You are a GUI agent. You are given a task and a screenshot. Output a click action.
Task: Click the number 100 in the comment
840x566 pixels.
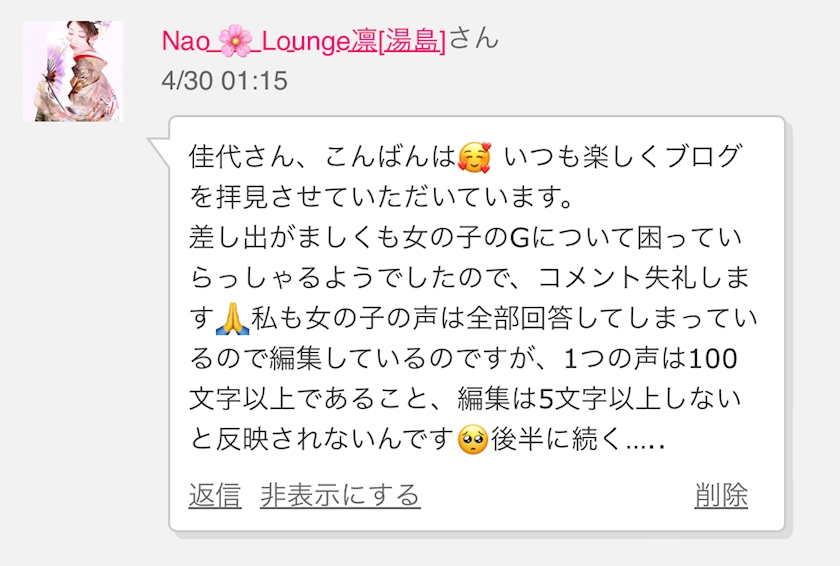712,359
